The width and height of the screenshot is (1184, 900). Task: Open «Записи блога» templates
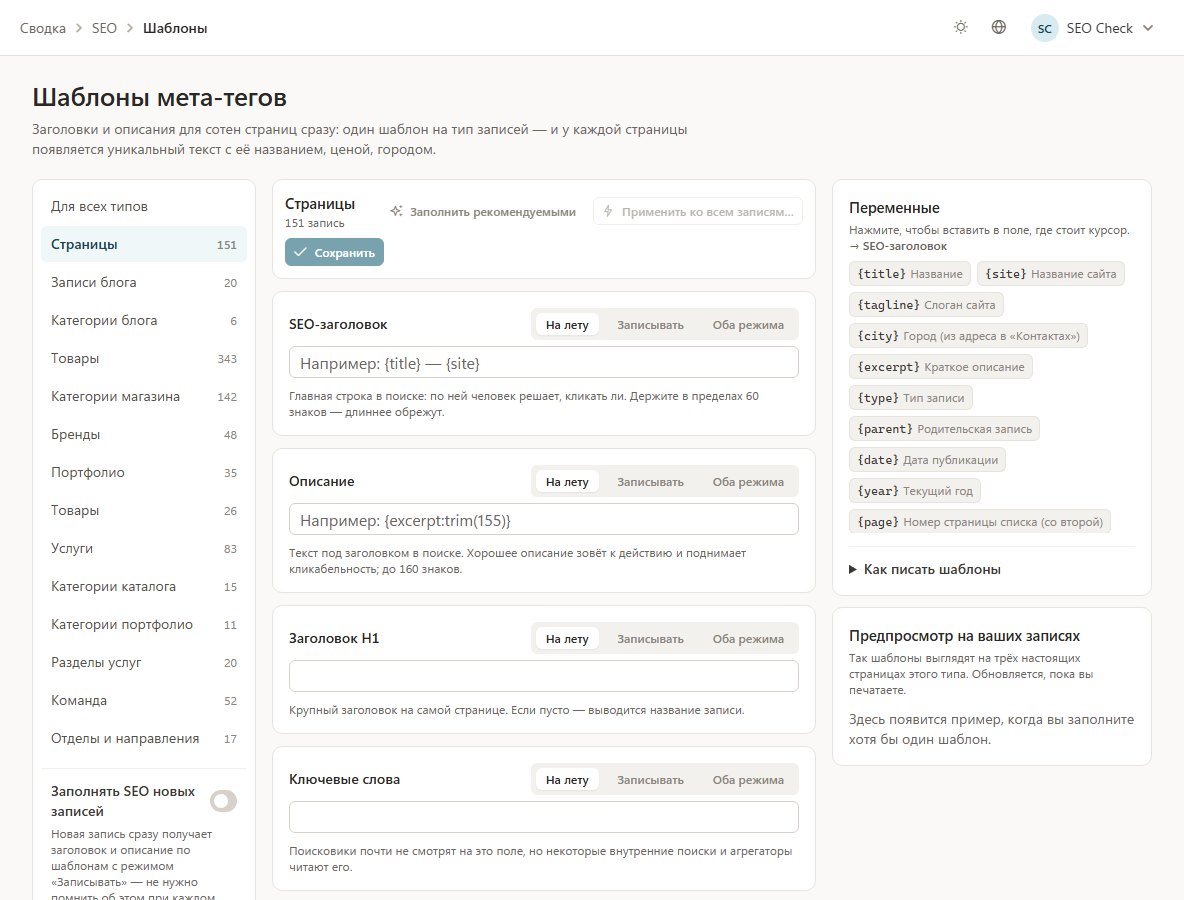coord(143,282)
